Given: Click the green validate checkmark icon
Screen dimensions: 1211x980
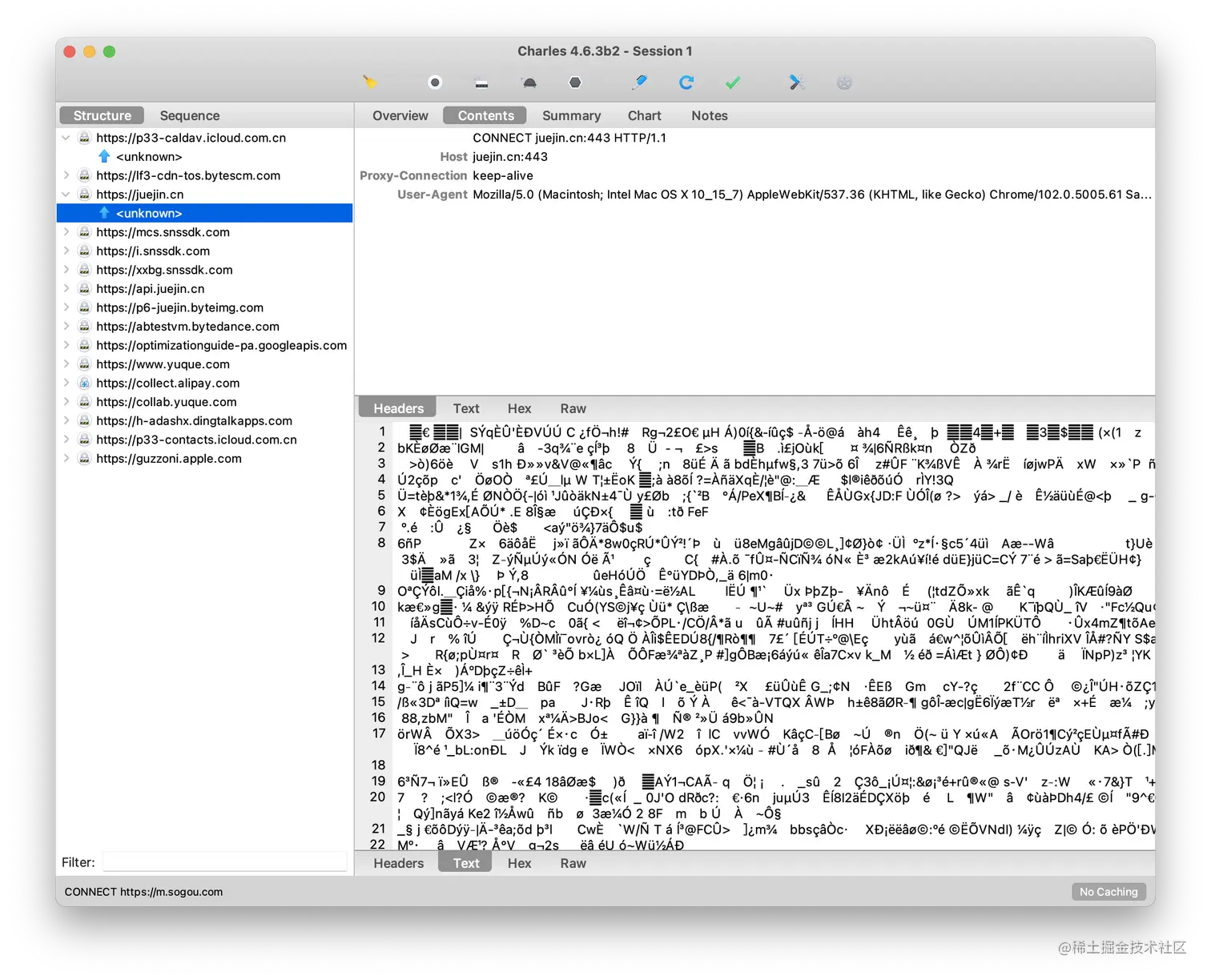Looking at the screenshot, I should (733, 82).
